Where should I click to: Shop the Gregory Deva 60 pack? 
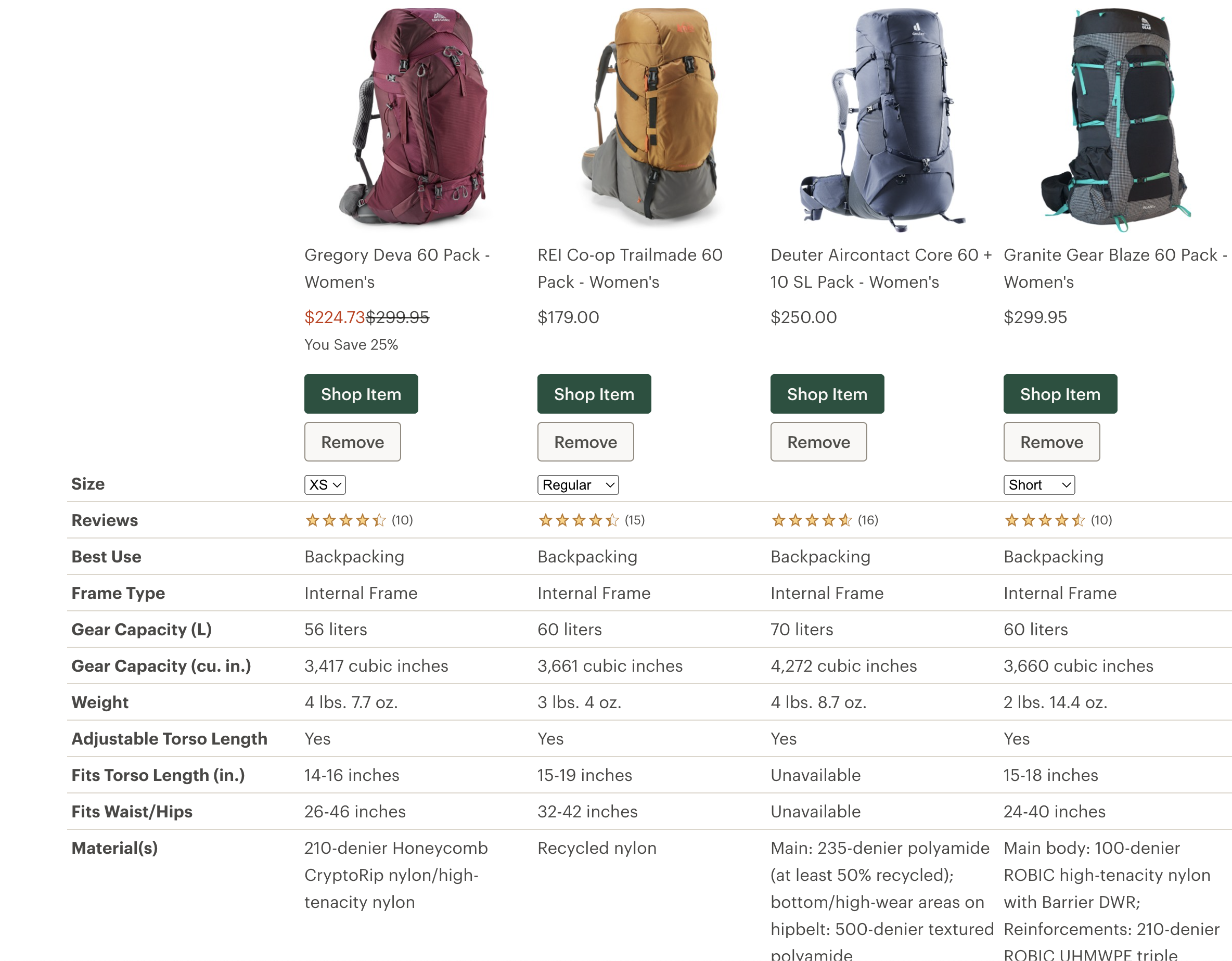361,394
